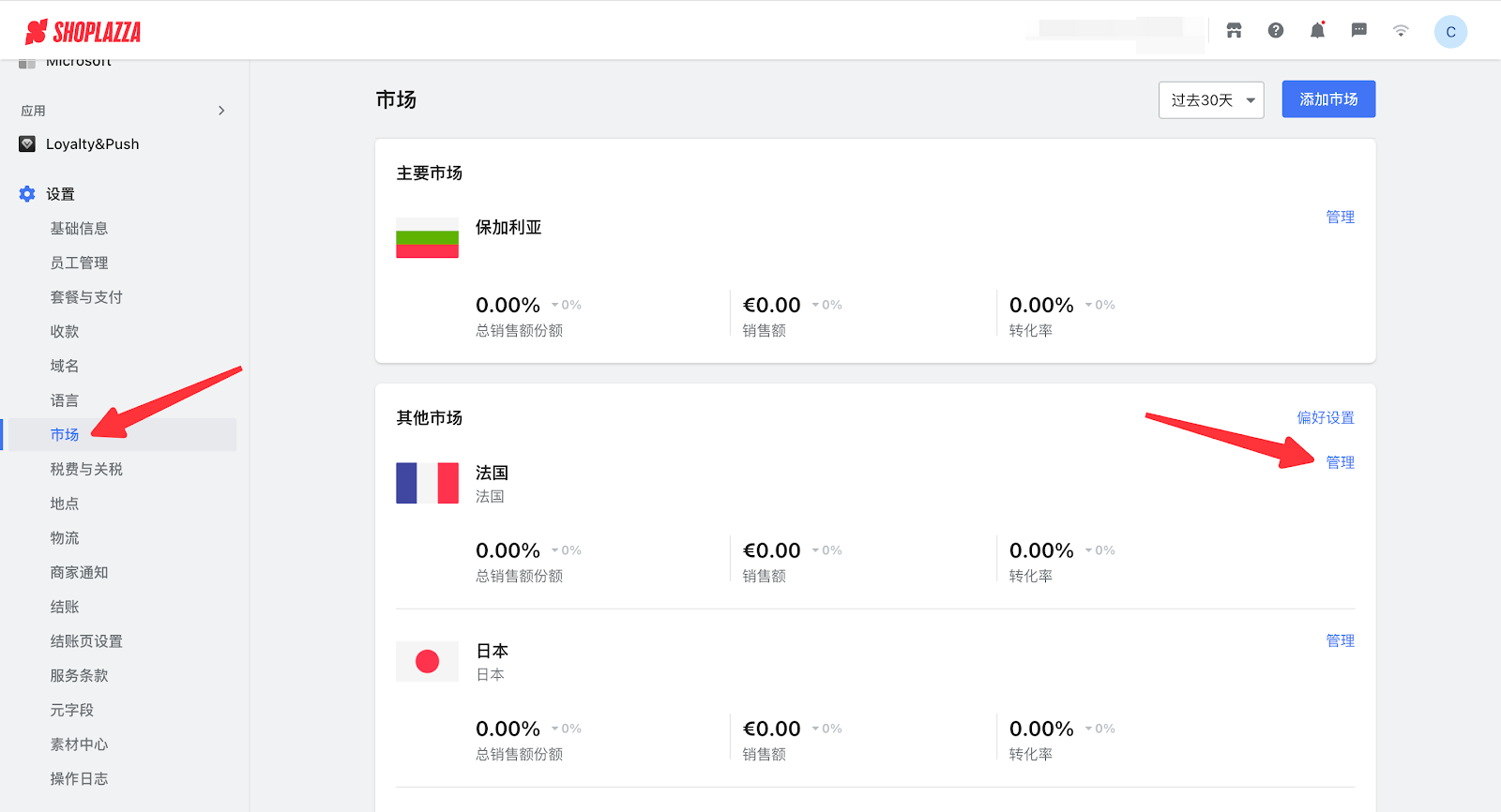Open the 过去30天 date range dropdown
This screenshot has width=1501, height=812.
pos(1211,100)
